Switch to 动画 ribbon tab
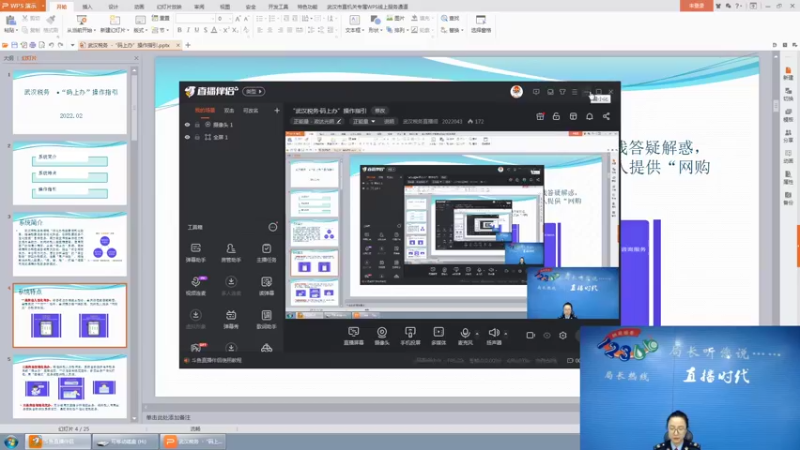 pyautogui.click(x=139, y=7)
